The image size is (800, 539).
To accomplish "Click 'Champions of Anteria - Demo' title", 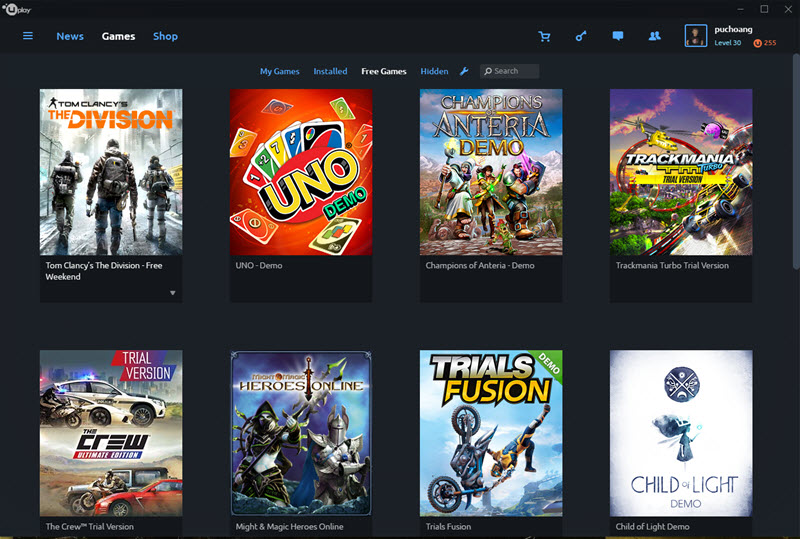I will pos(480,265).
